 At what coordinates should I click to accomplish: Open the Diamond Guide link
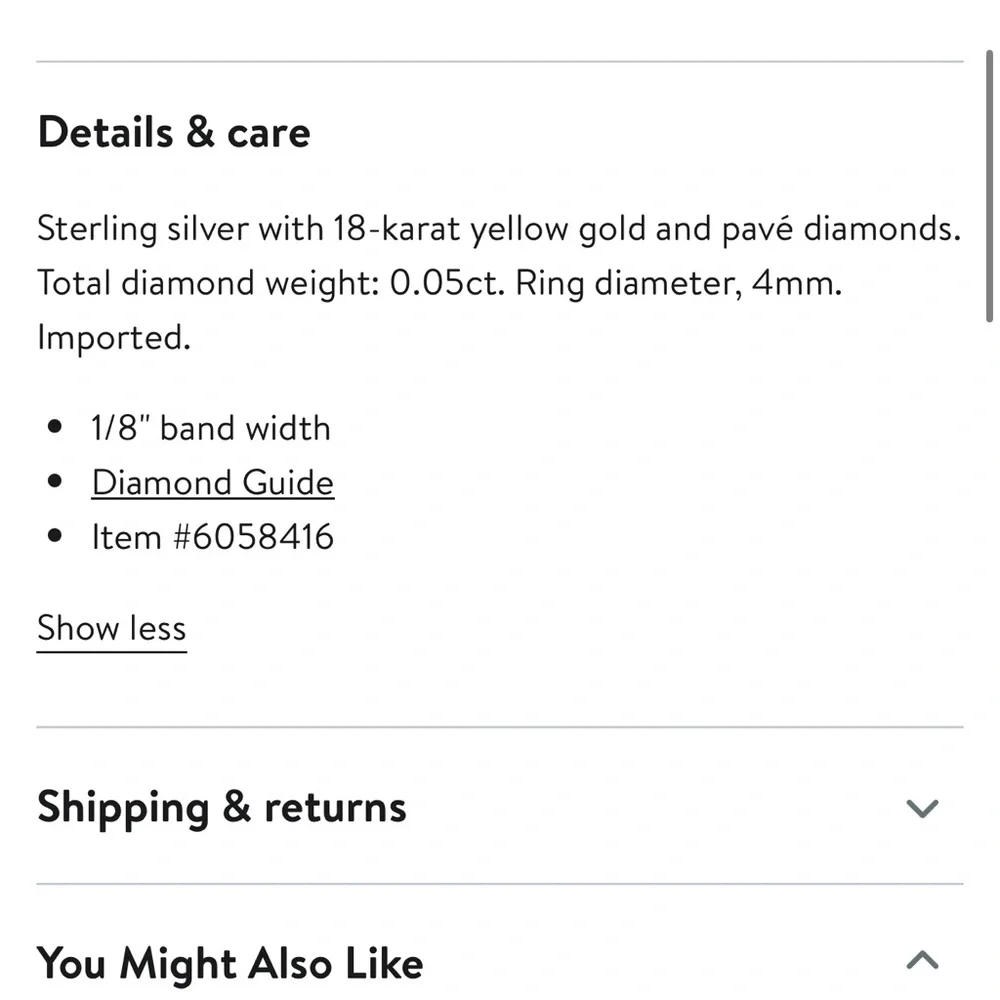[x=212, y=483]
